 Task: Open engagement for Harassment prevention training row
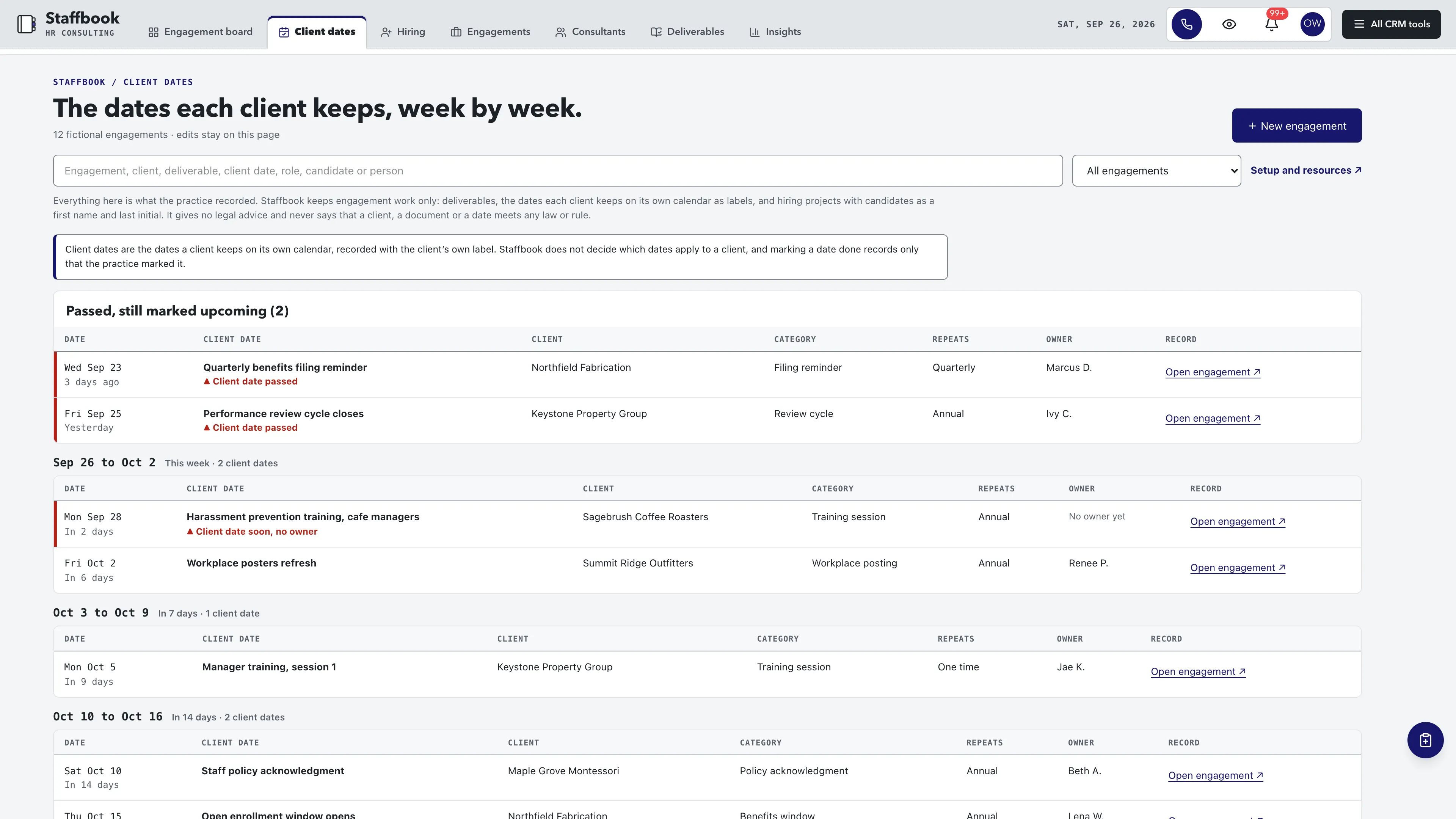coord(1237,521)
